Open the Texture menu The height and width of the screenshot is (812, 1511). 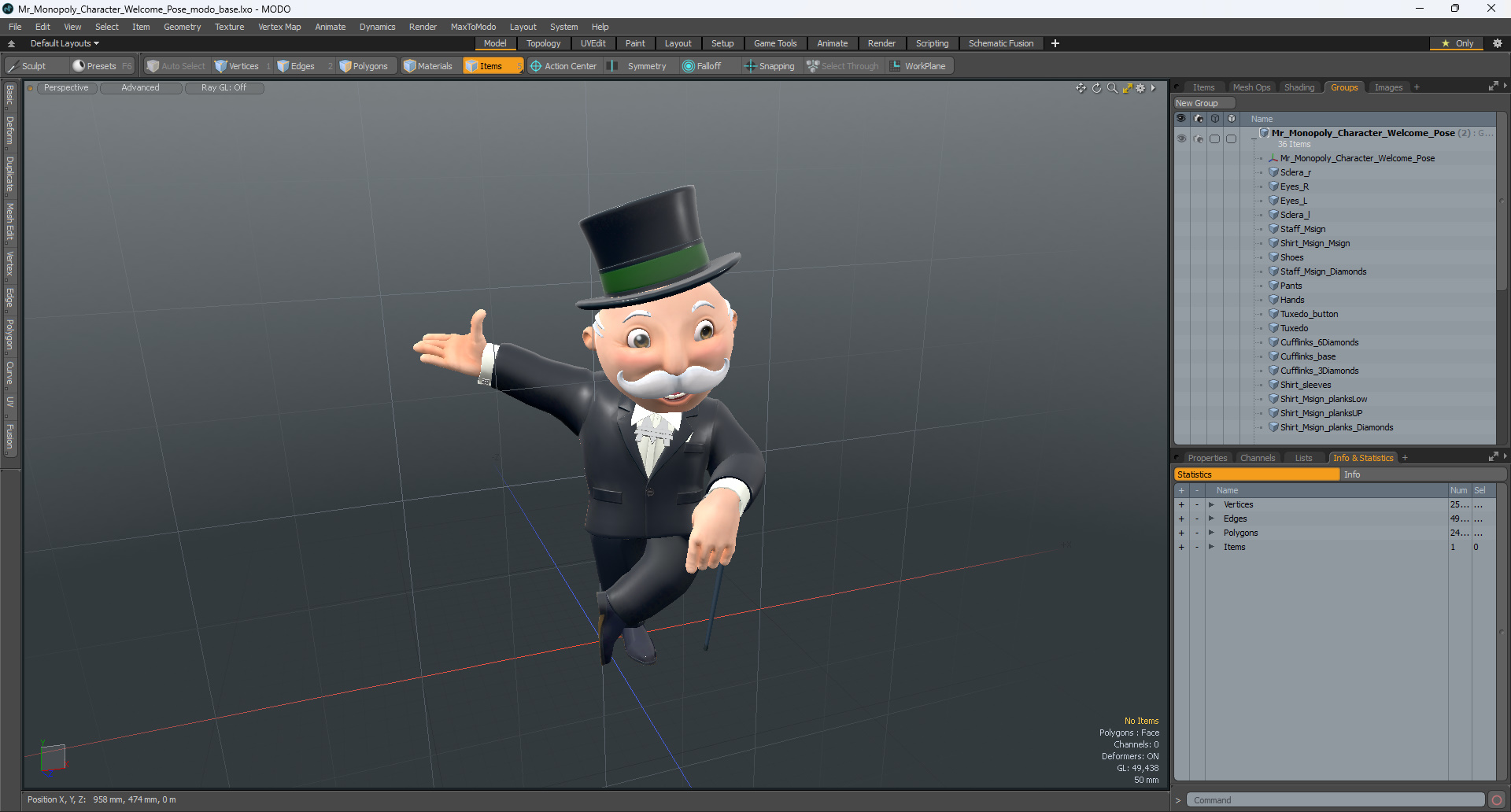229,27
